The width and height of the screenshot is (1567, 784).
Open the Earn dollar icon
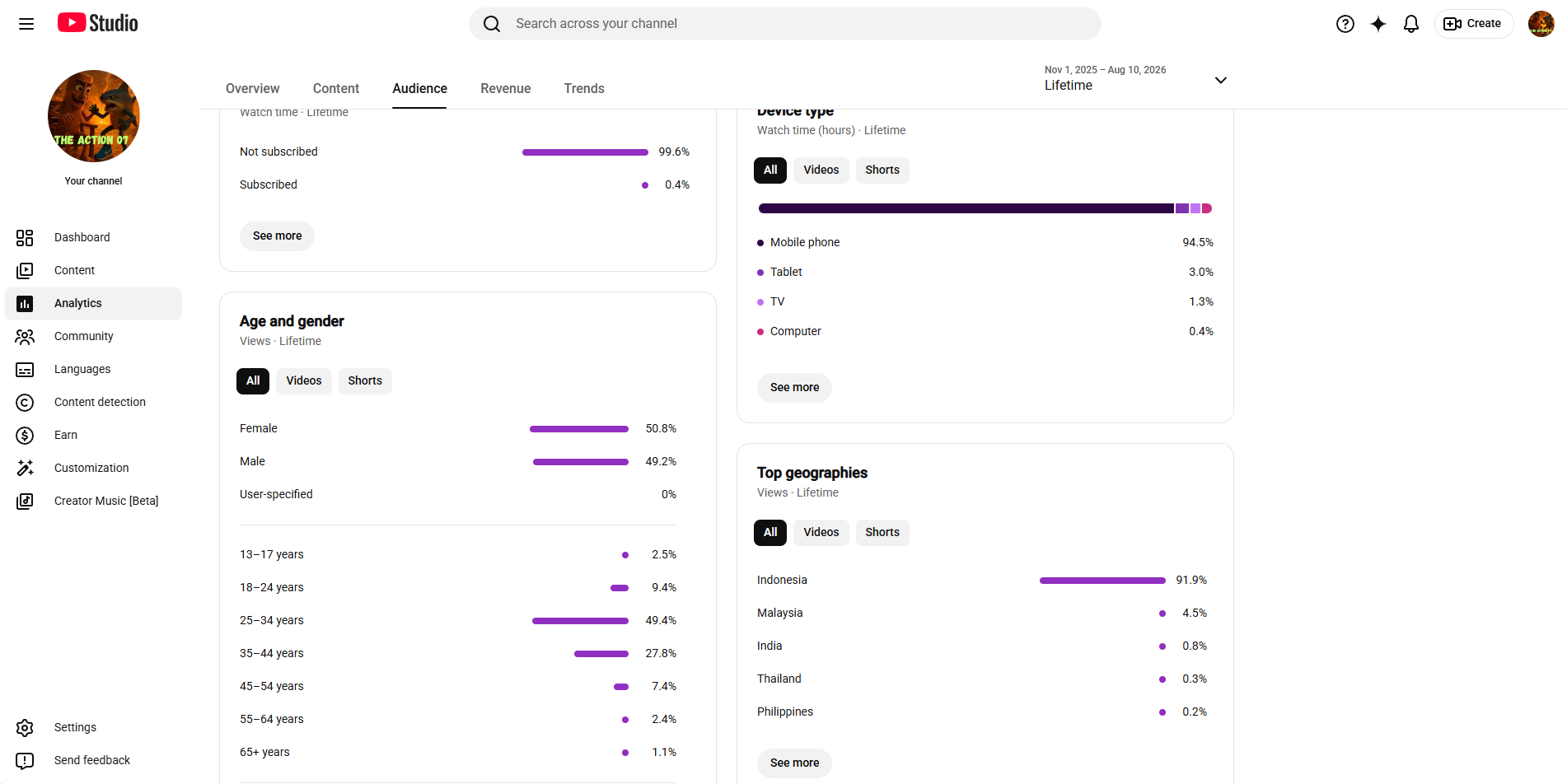pos(25,435)
